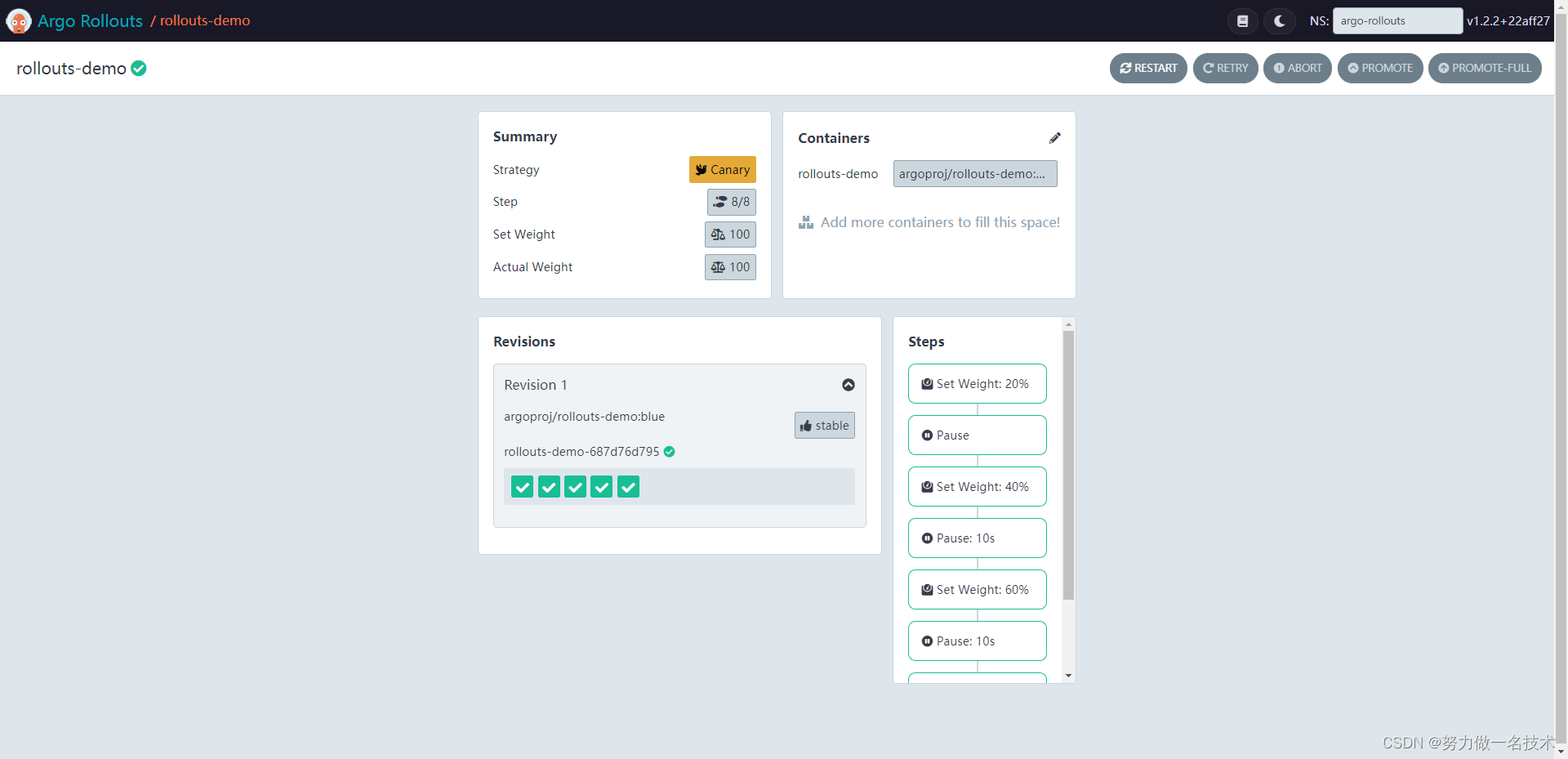Click the Argo Rollouts octopus logo

click(18, 20)
